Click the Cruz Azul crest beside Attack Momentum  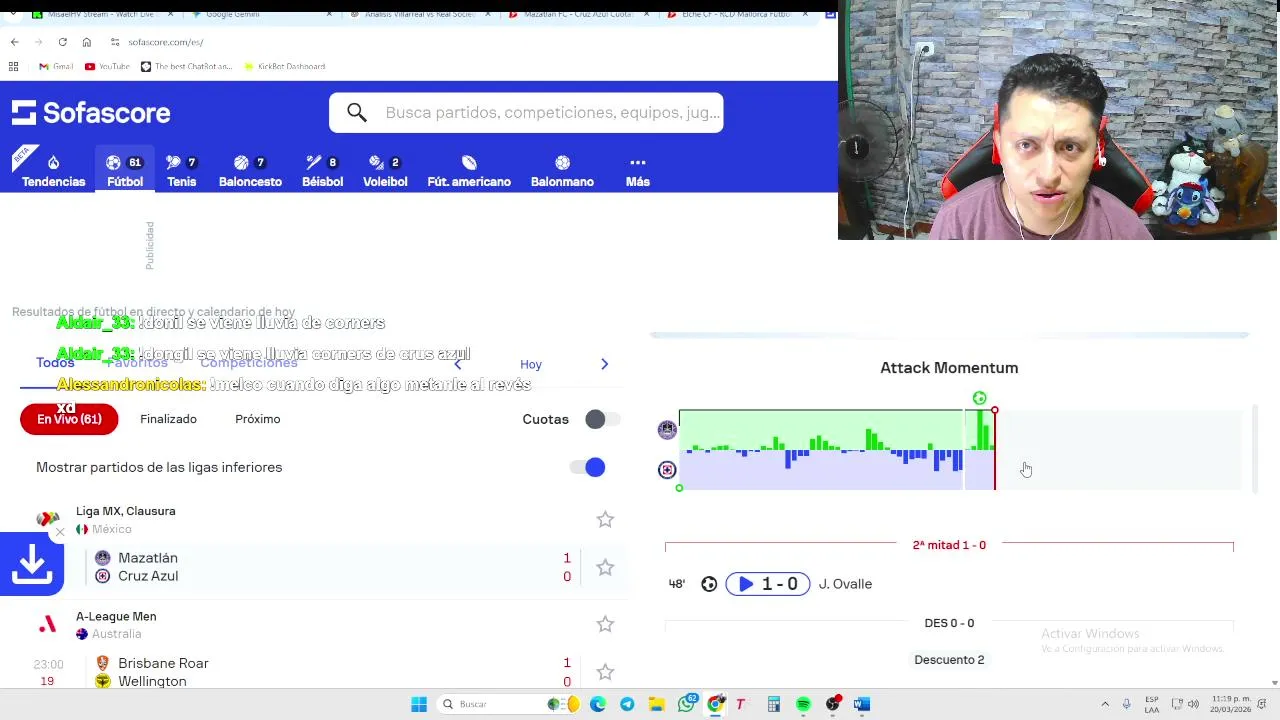pos(667,470)
